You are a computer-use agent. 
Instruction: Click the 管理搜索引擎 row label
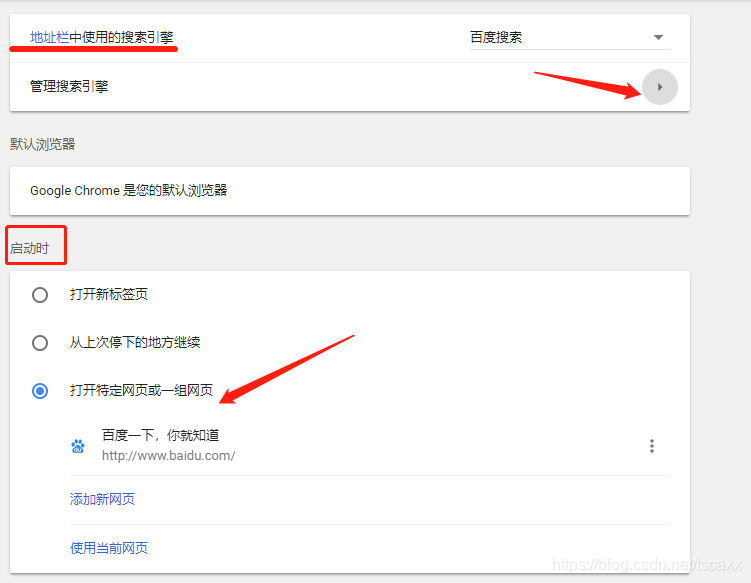(69, 87)
